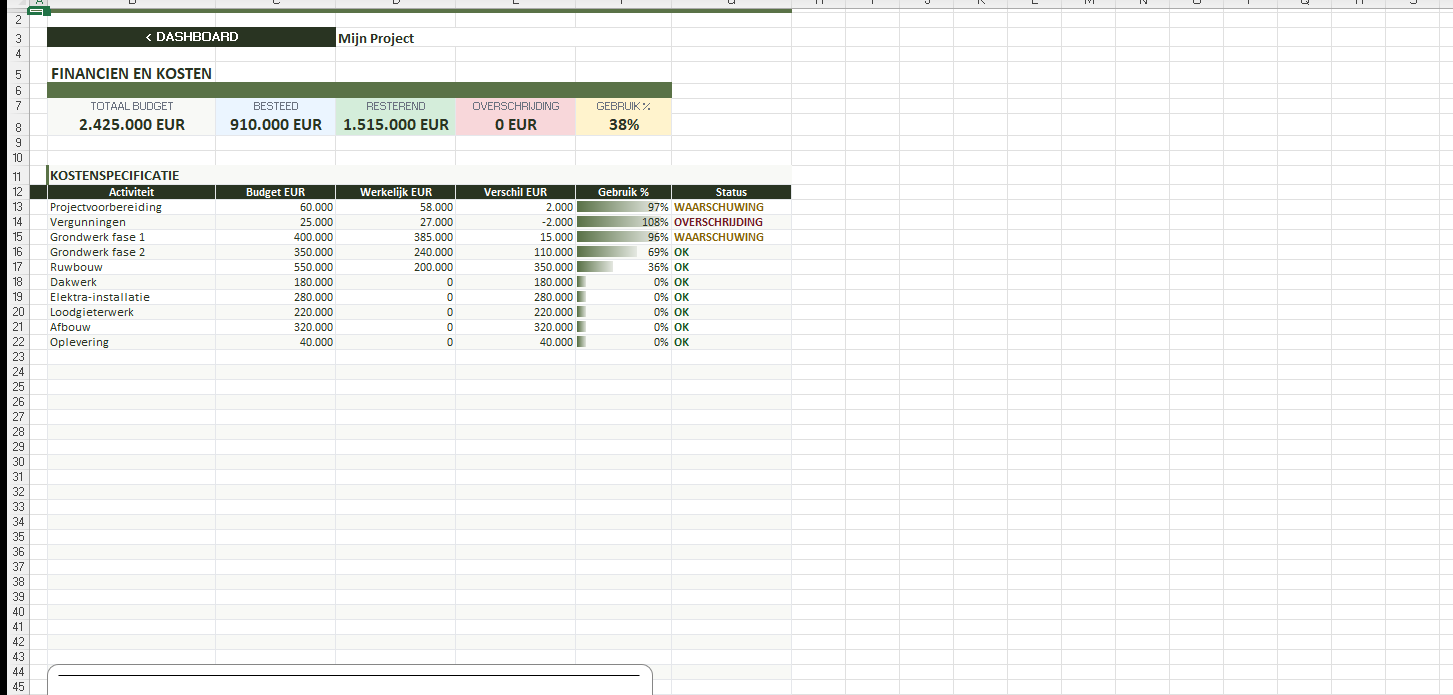Select the Elektra-installatie activity cell

click(100, 297)
